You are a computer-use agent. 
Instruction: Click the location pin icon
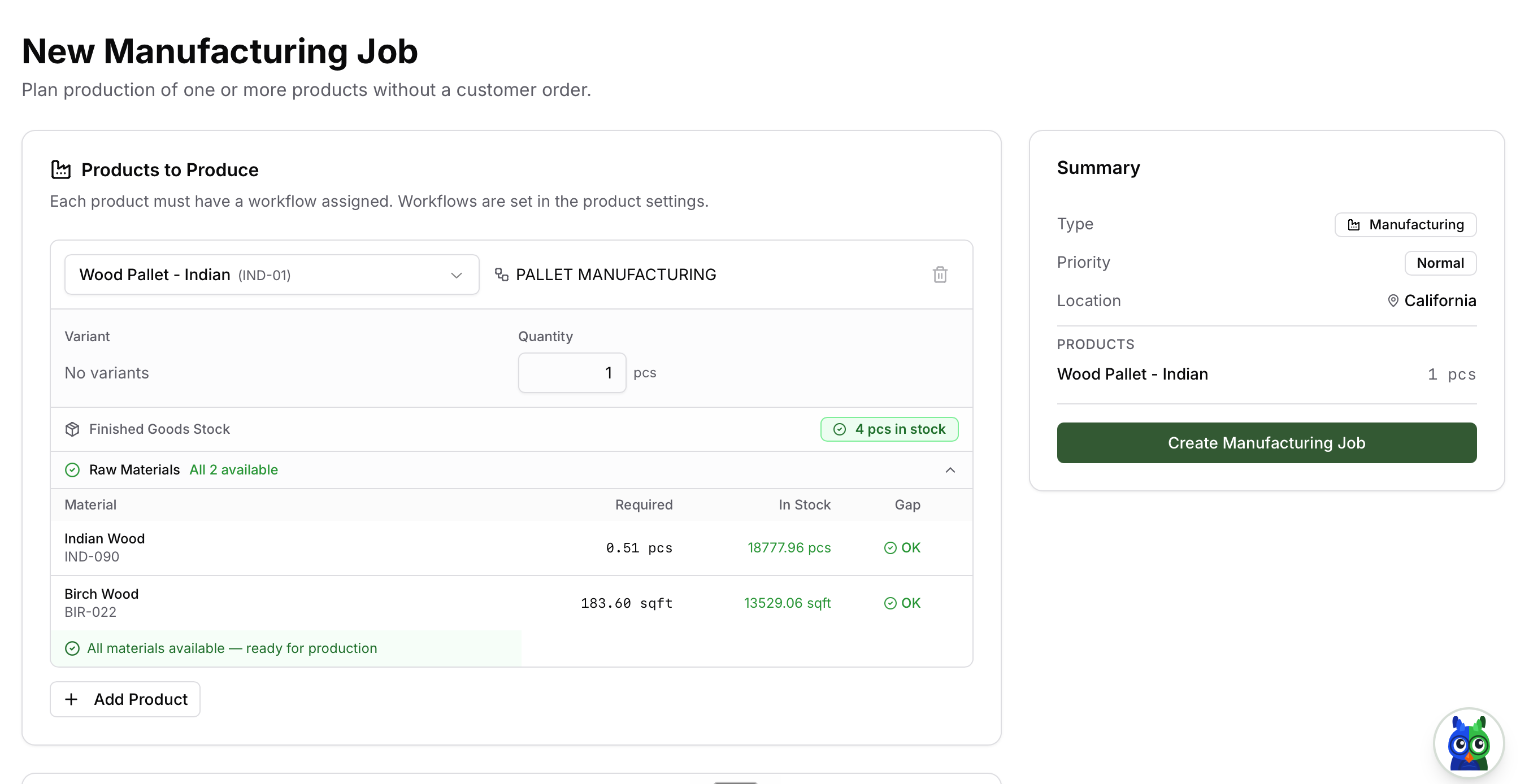[1392, 301]
